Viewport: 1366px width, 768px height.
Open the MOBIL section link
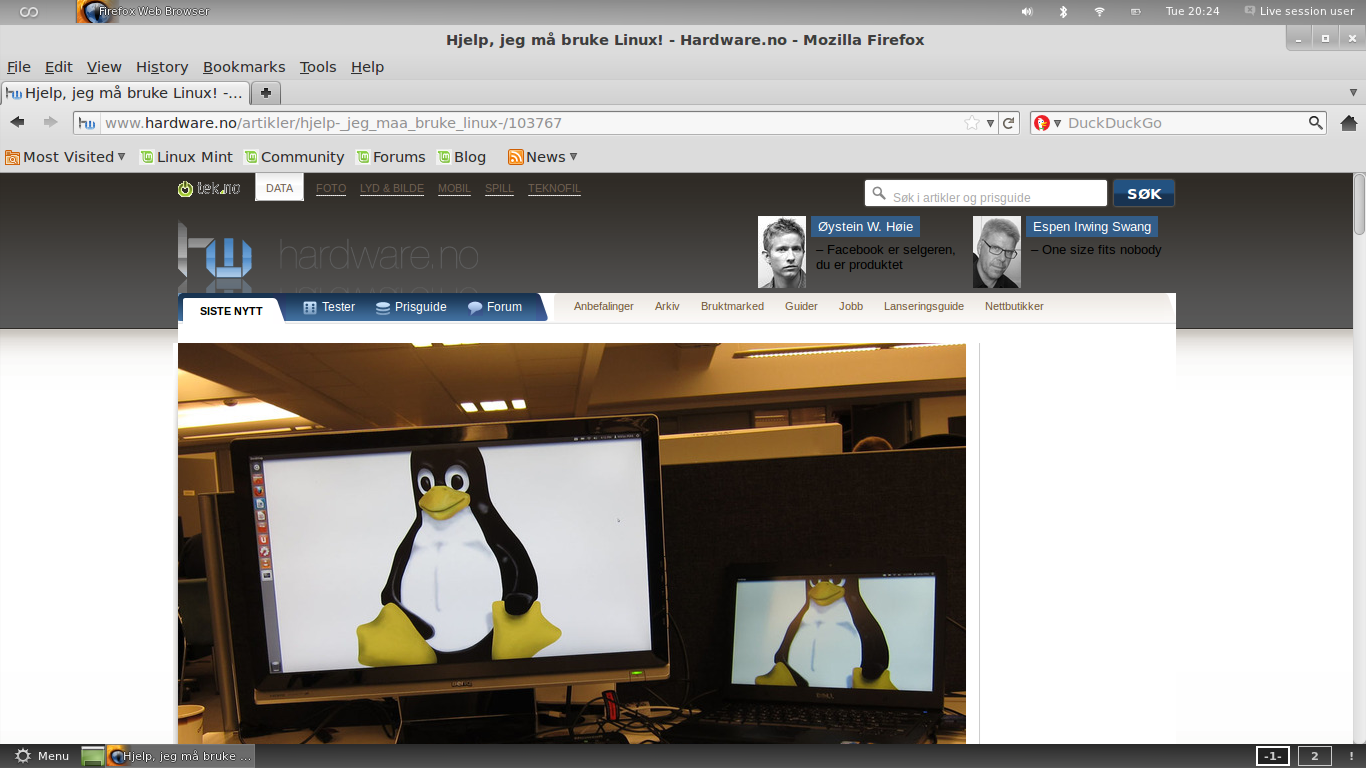[x=454, y=188]
